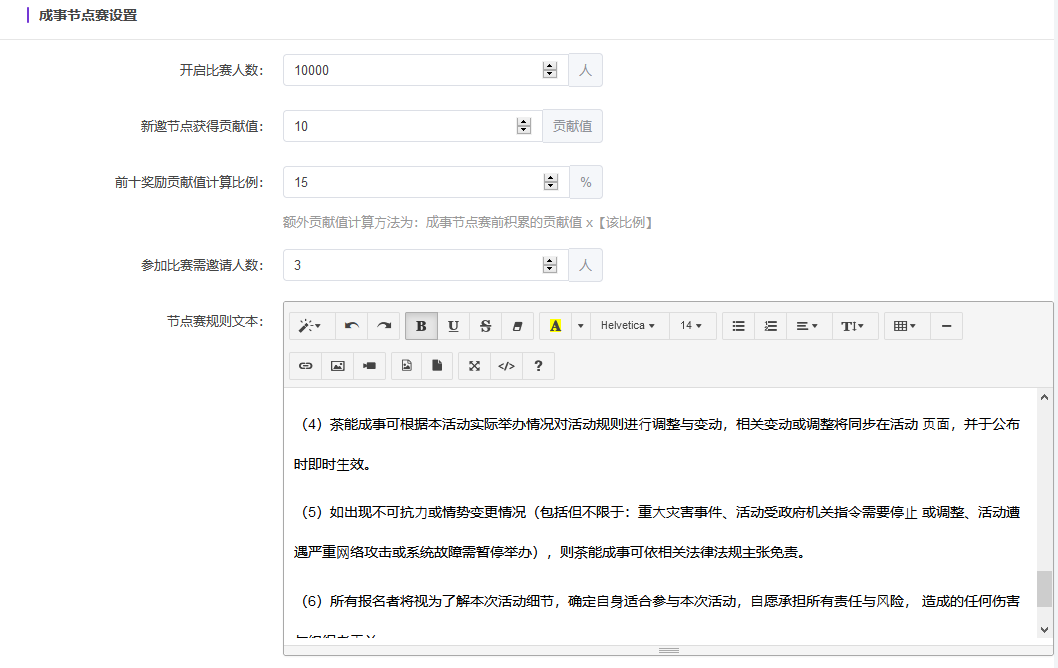The image size is (1058, 668).
Task: Insert a video with the camera icon
Action: tap(370, 366)
